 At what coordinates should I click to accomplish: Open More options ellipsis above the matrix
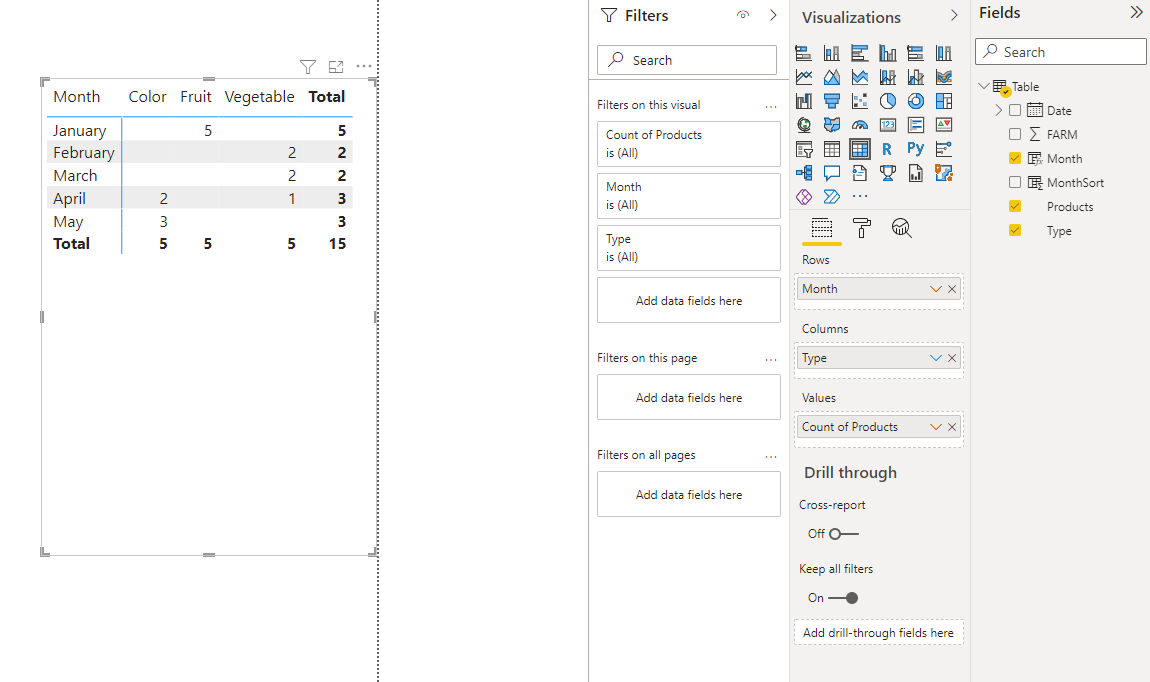(x=364, y=66)
